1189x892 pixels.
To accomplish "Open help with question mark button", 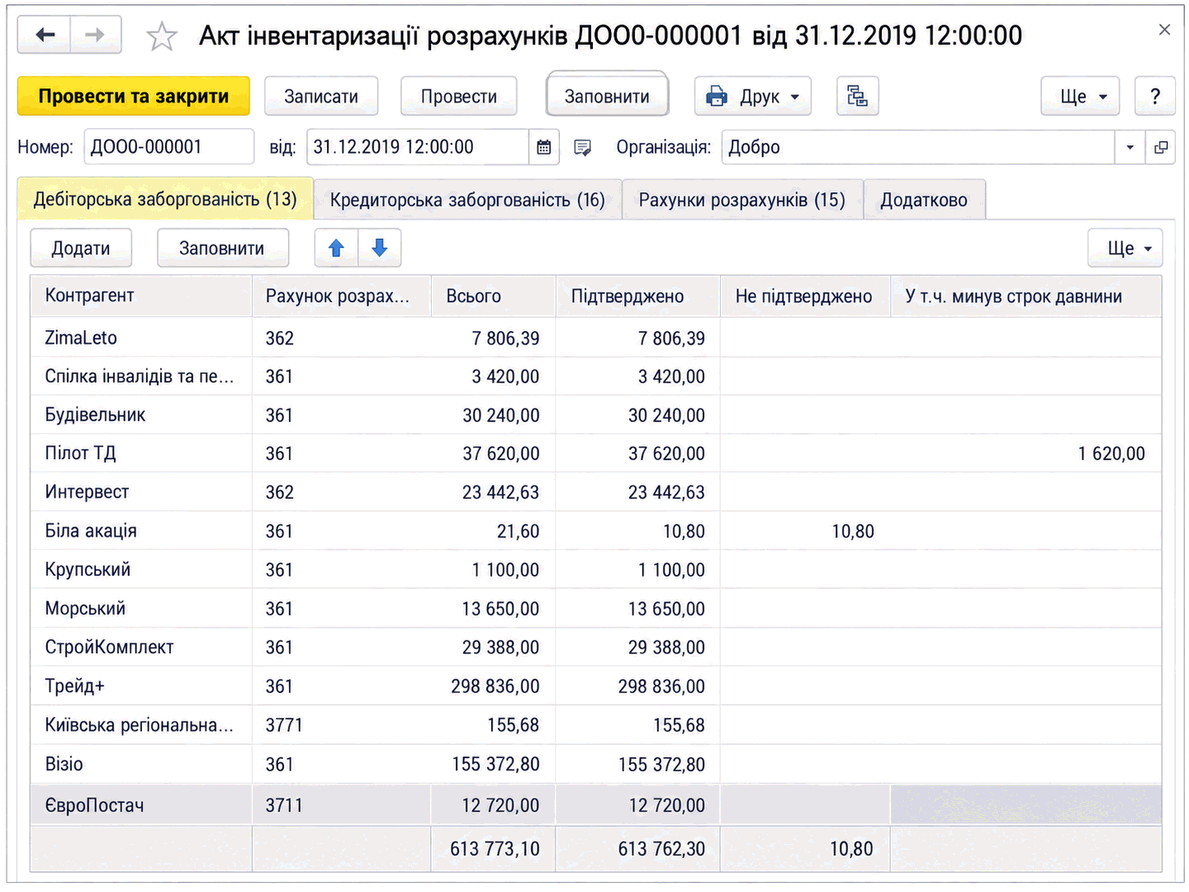I will click(1155, 96).
